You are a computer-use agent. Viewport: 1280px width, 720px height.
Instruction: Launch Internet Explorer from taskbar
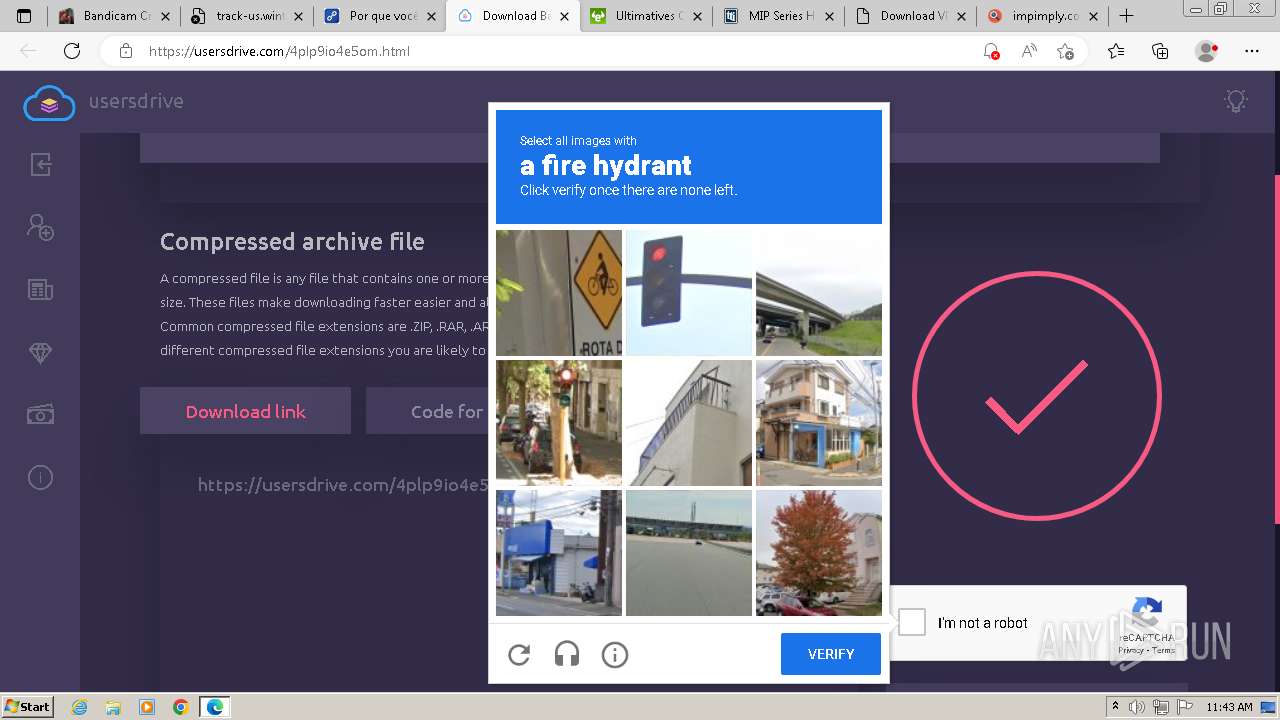tap(80, 707)
